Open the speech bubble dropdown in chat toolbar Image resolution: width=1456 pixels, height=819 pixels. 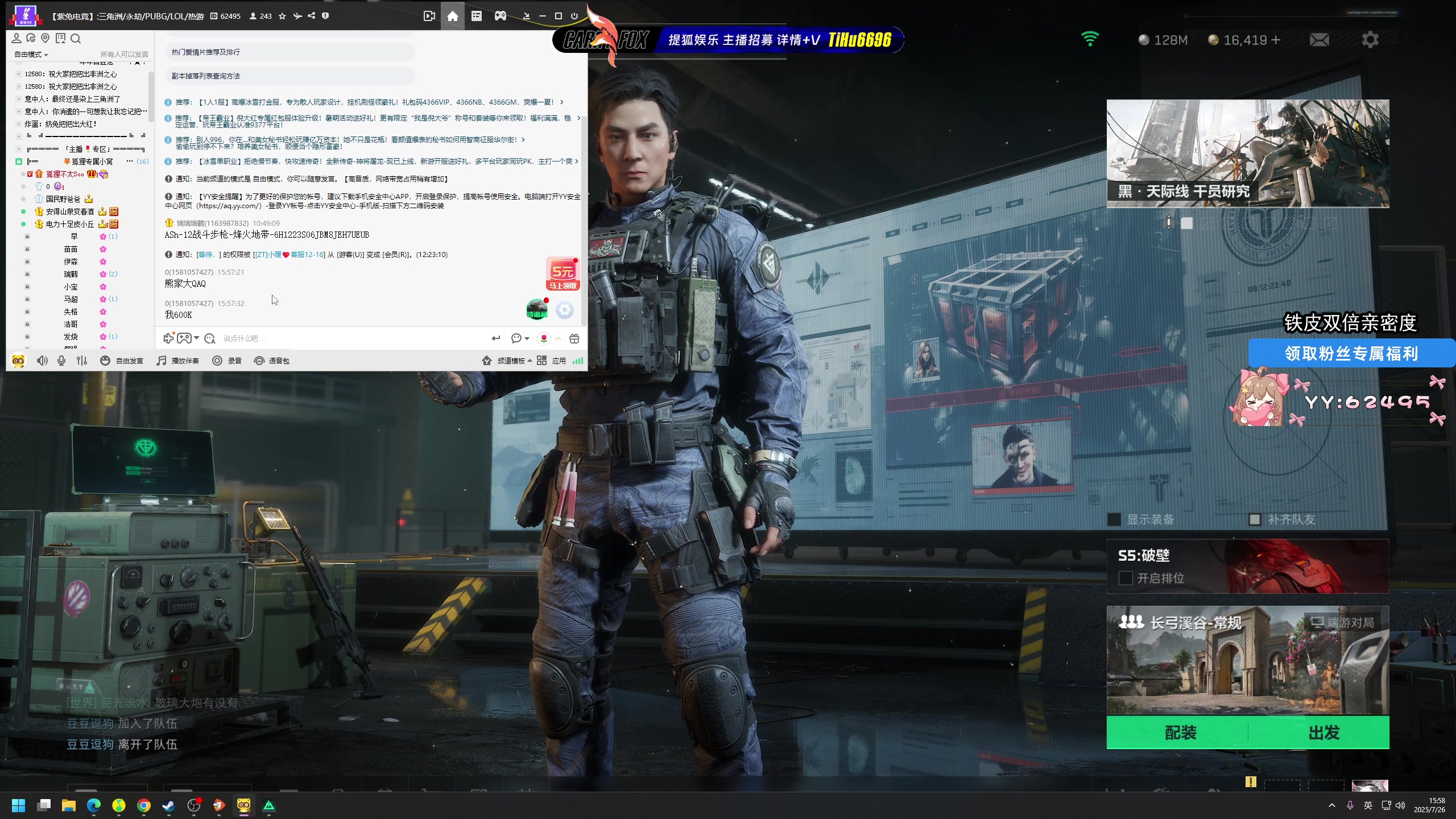coord(520,338)
